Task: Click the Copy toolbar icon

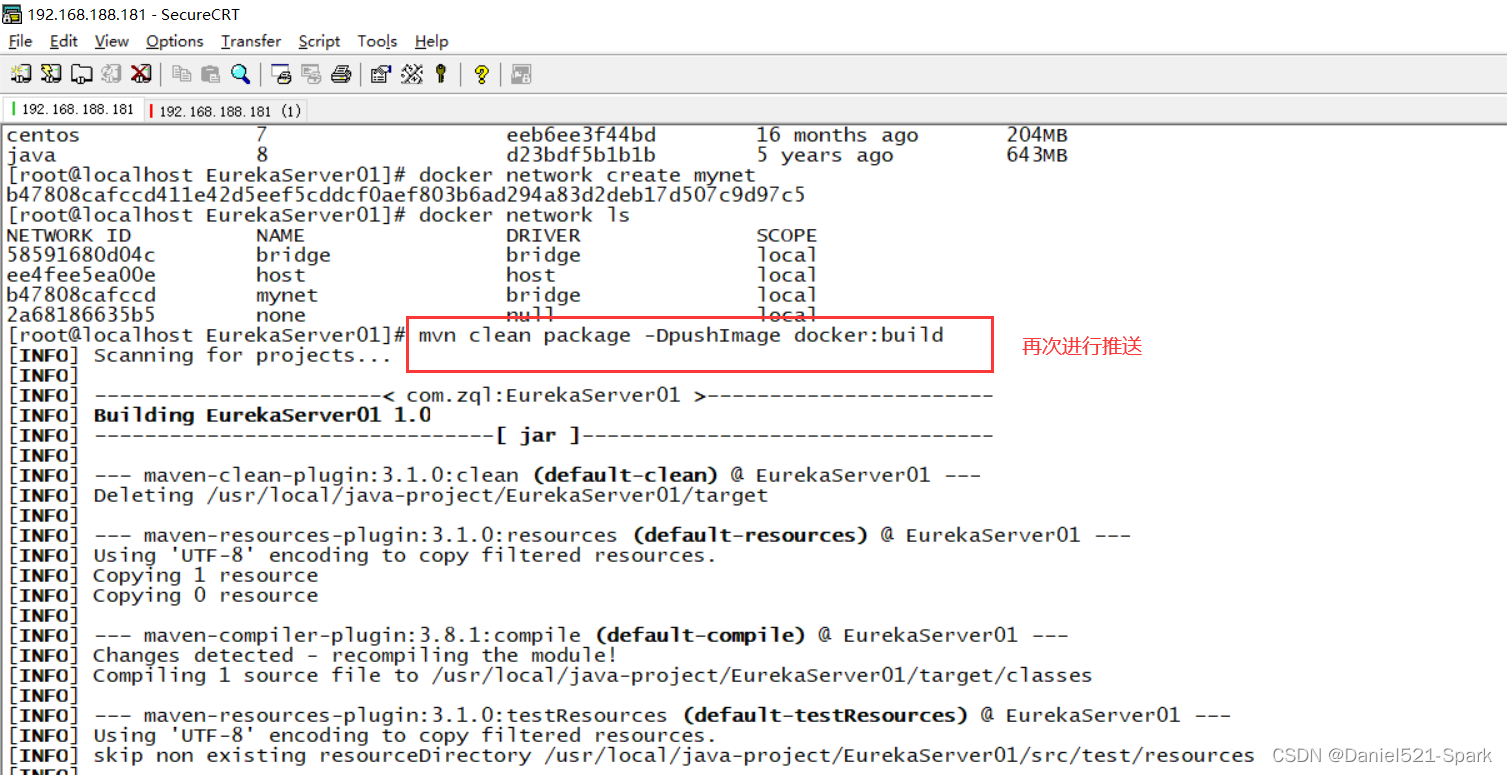Action: coord(181,73)
